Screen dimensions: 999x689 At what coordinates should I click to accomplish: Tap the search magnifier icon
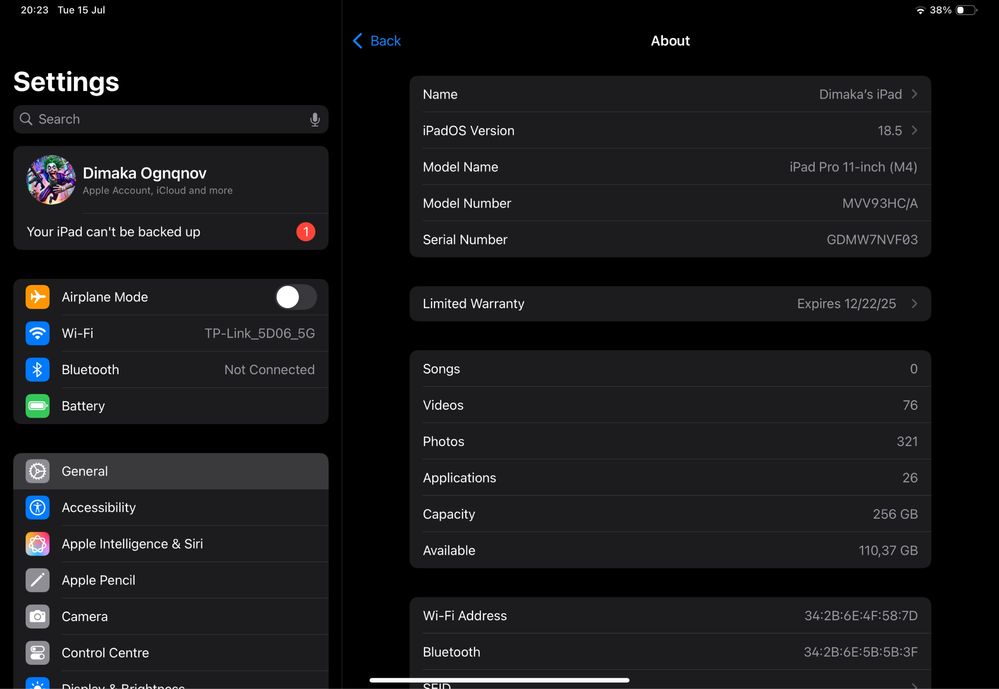pyautogui.click(x=26, y=119)
